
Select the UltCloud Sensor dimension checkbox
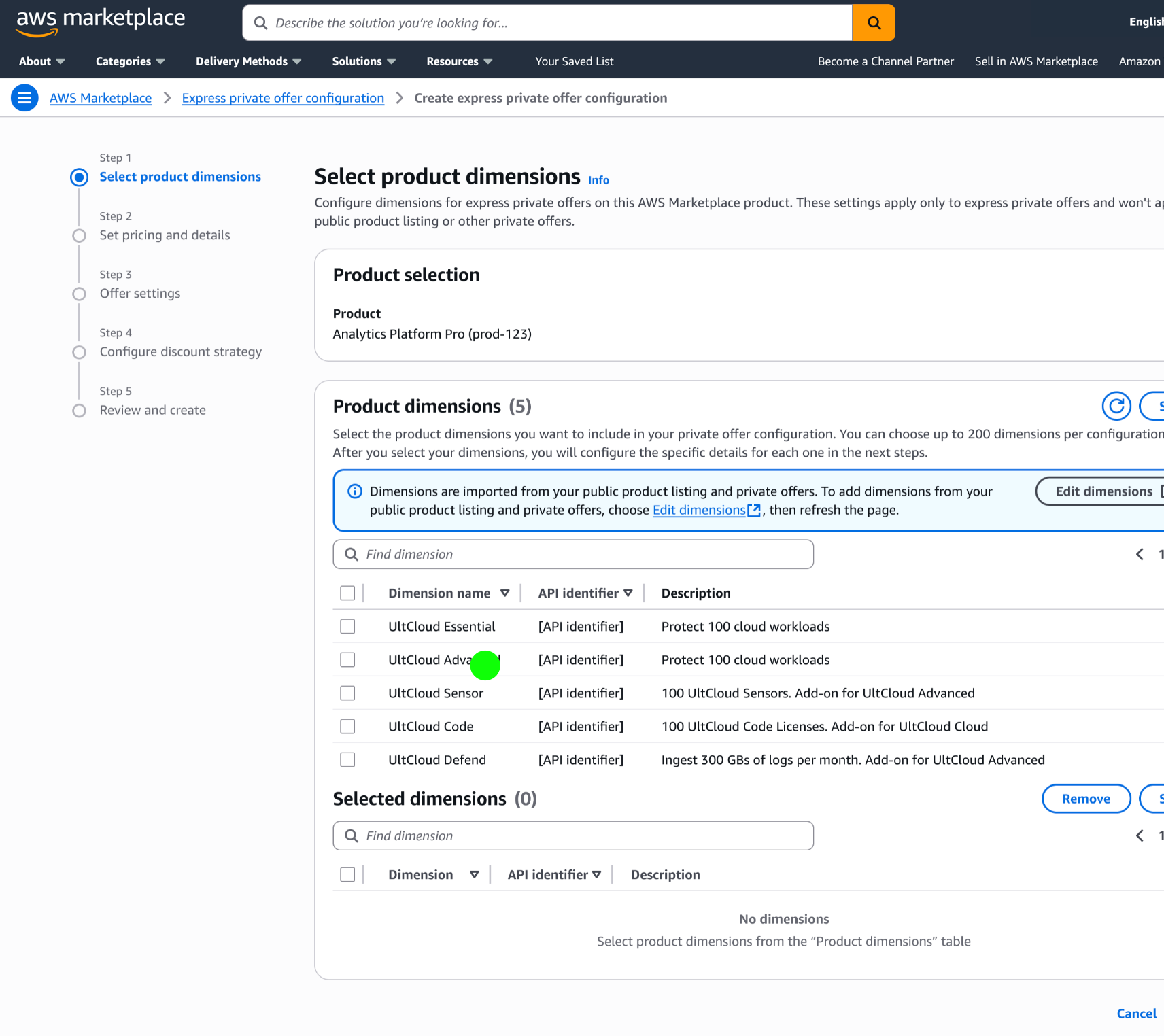click(347, 693)
